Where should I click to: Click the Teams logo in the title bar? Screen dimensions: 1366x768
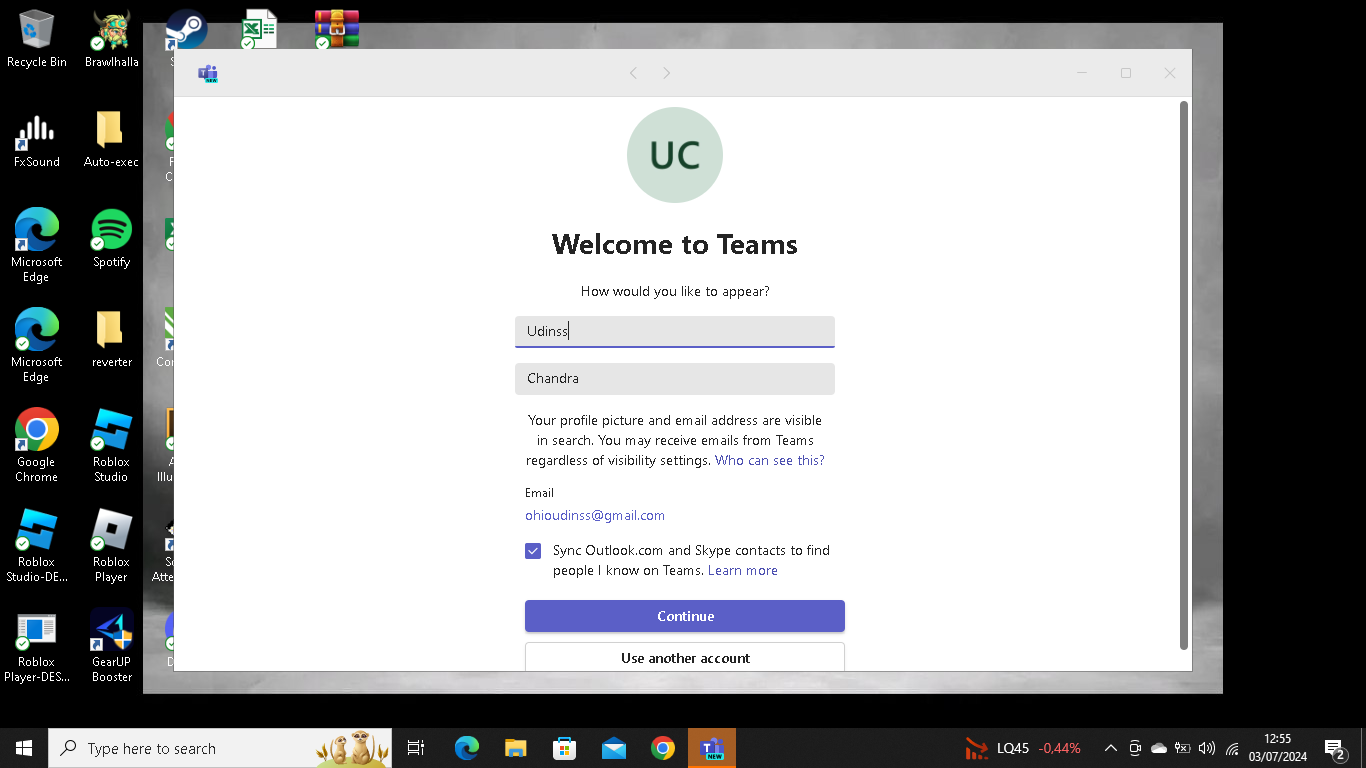(208, 73)
